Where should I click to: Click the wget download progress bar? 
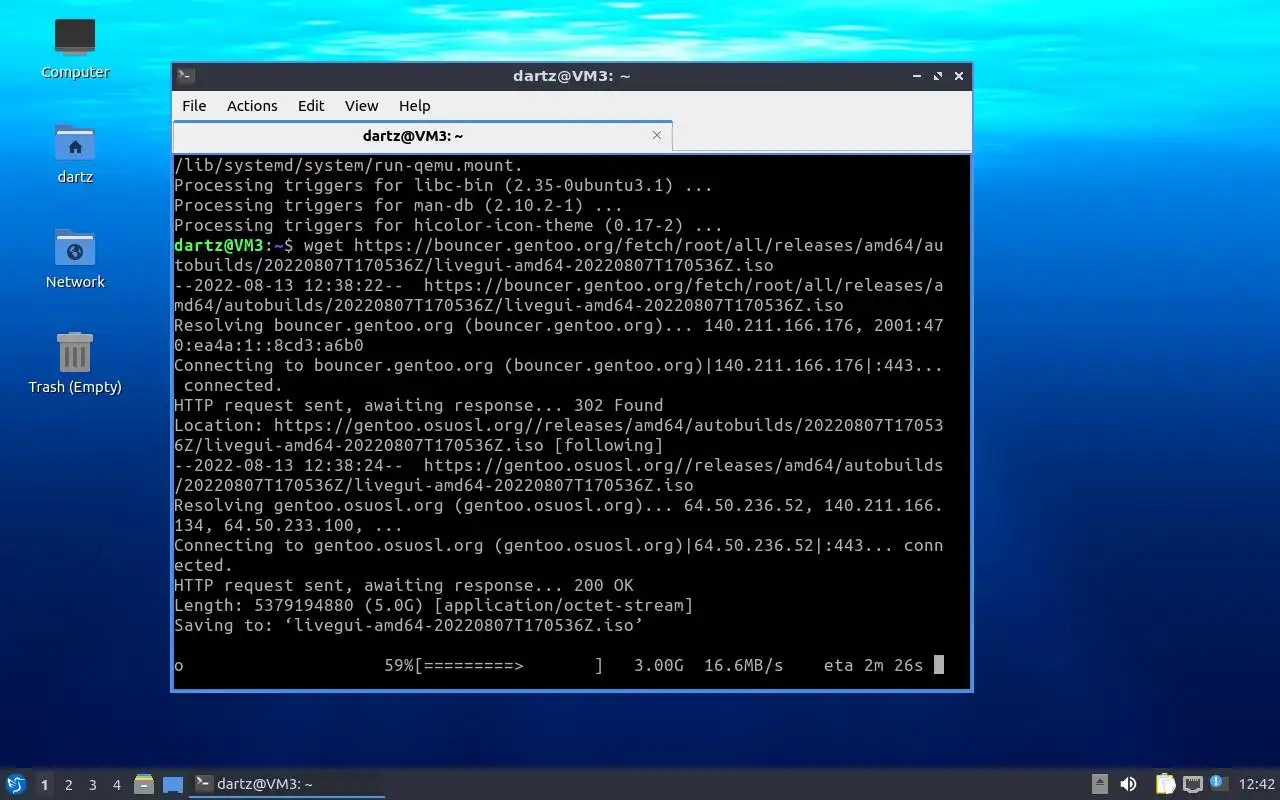[x=509, y=665]
